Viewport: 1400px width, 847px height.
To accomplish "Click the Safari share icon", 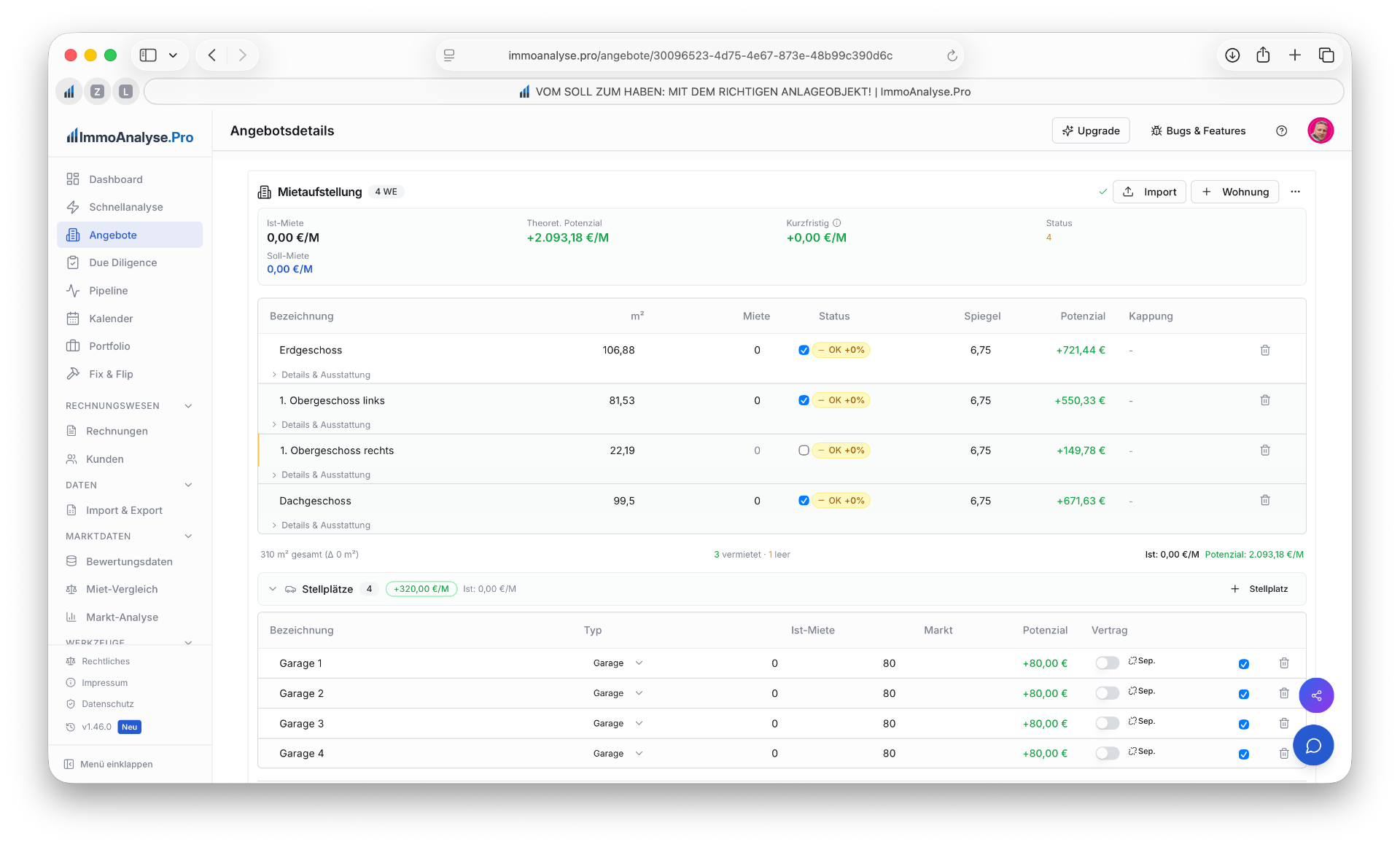I will (1263, 55).
